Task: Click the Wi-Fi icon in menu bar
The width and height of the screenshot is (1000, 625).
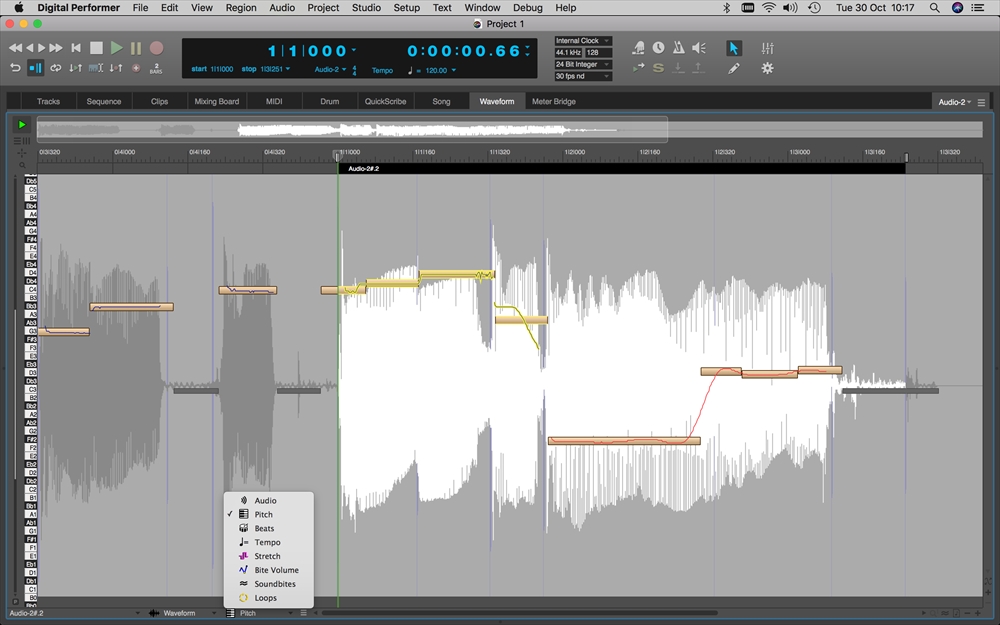Action: 769,8
